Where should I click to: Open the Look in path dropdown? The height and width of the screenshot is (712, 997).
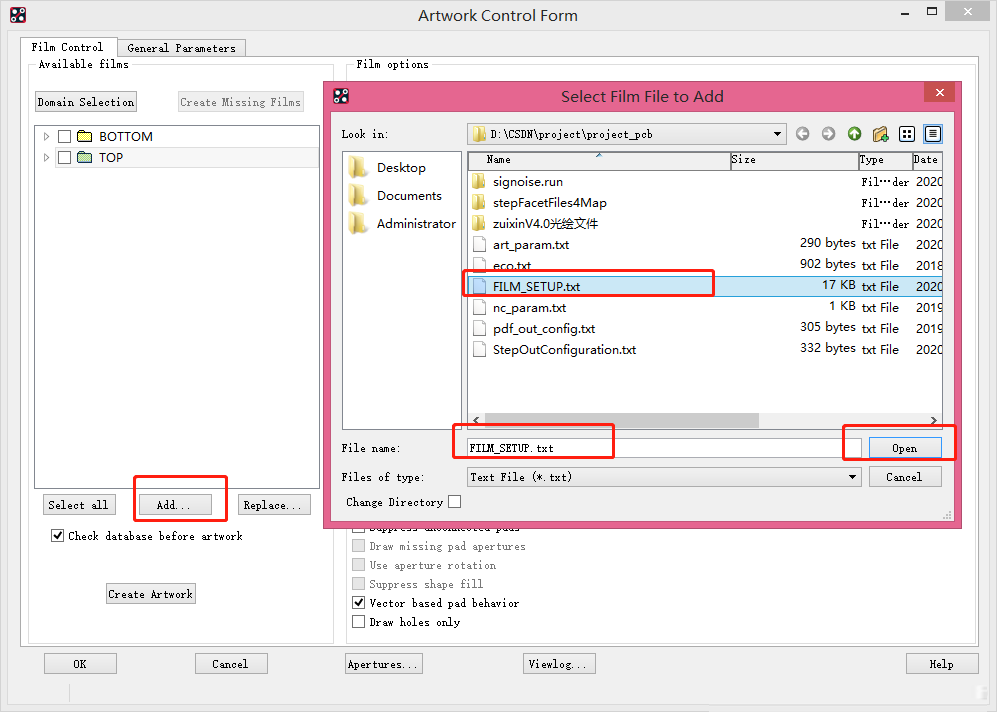pos(778,134)
